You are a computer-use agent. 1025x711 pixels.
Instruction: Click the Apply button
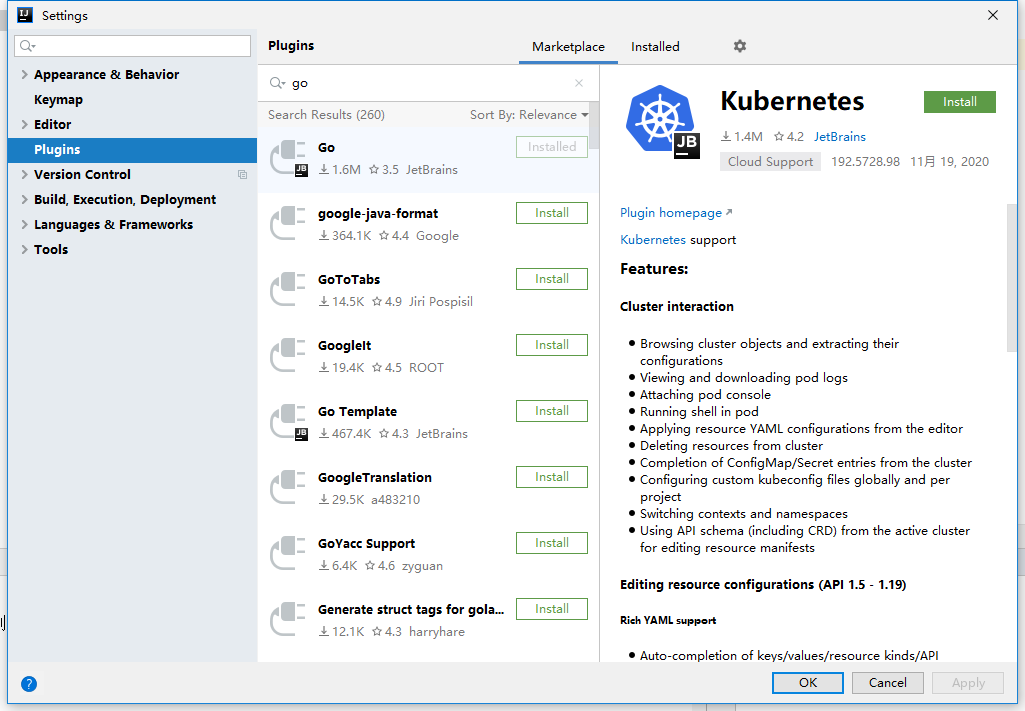click(968, 683)
